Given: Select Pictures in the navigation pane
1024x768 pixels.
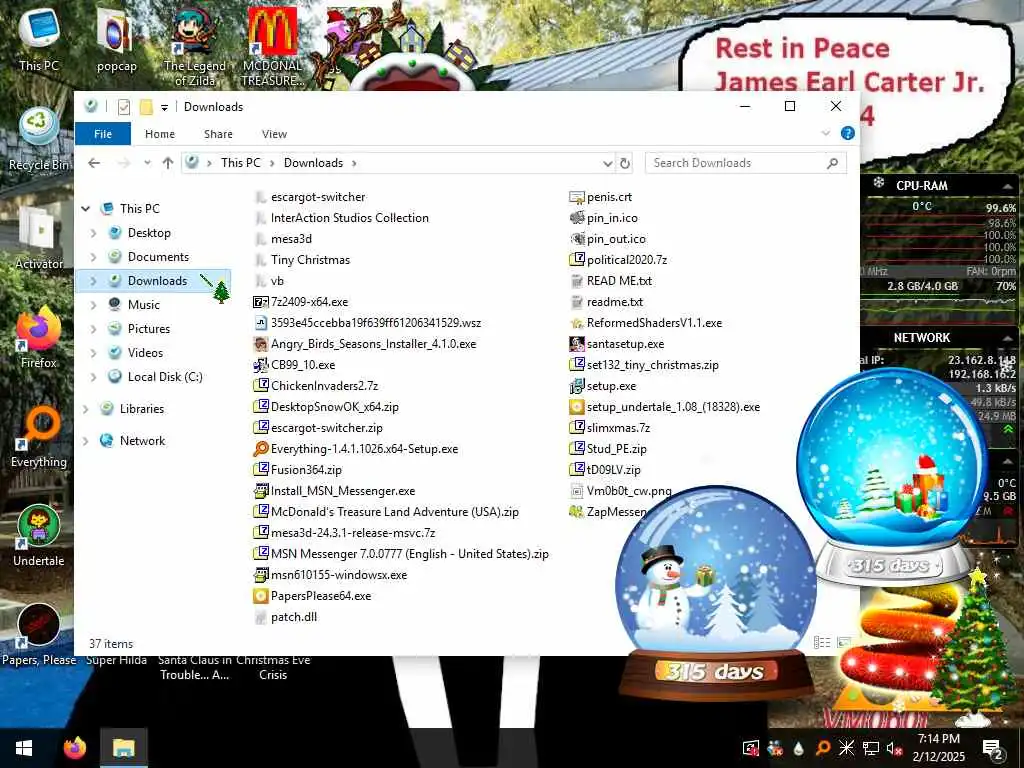Looking at the screenshot, I should pos(149,328).
